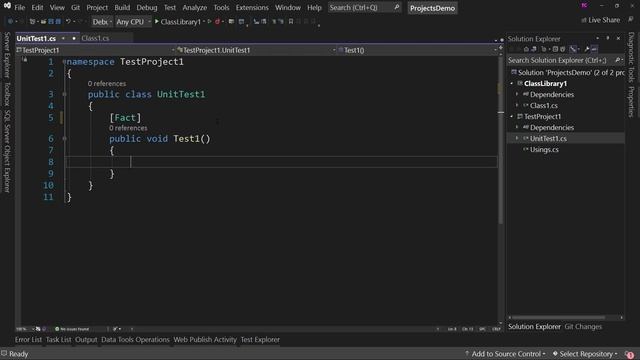Click Switch Views icon in Solution Explorer
Screen dimensions: 640x360
point(534,49)
